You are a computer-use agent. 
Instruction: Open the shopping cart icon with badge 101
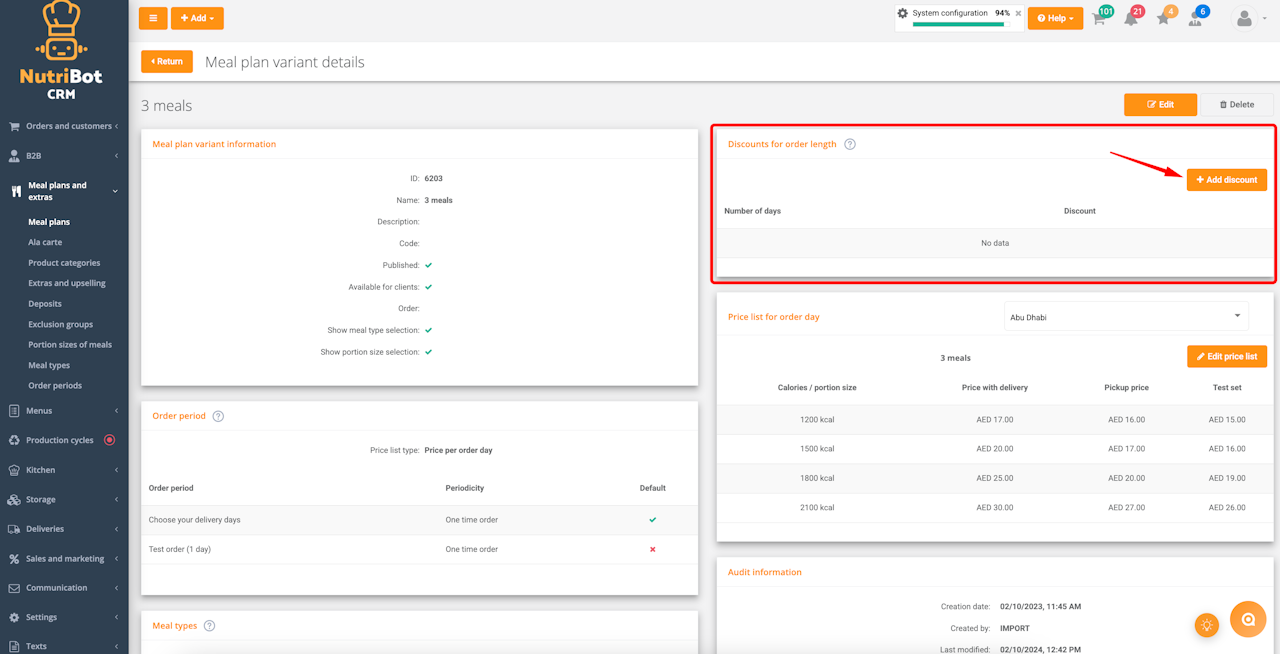click(x=1100, y=18)
